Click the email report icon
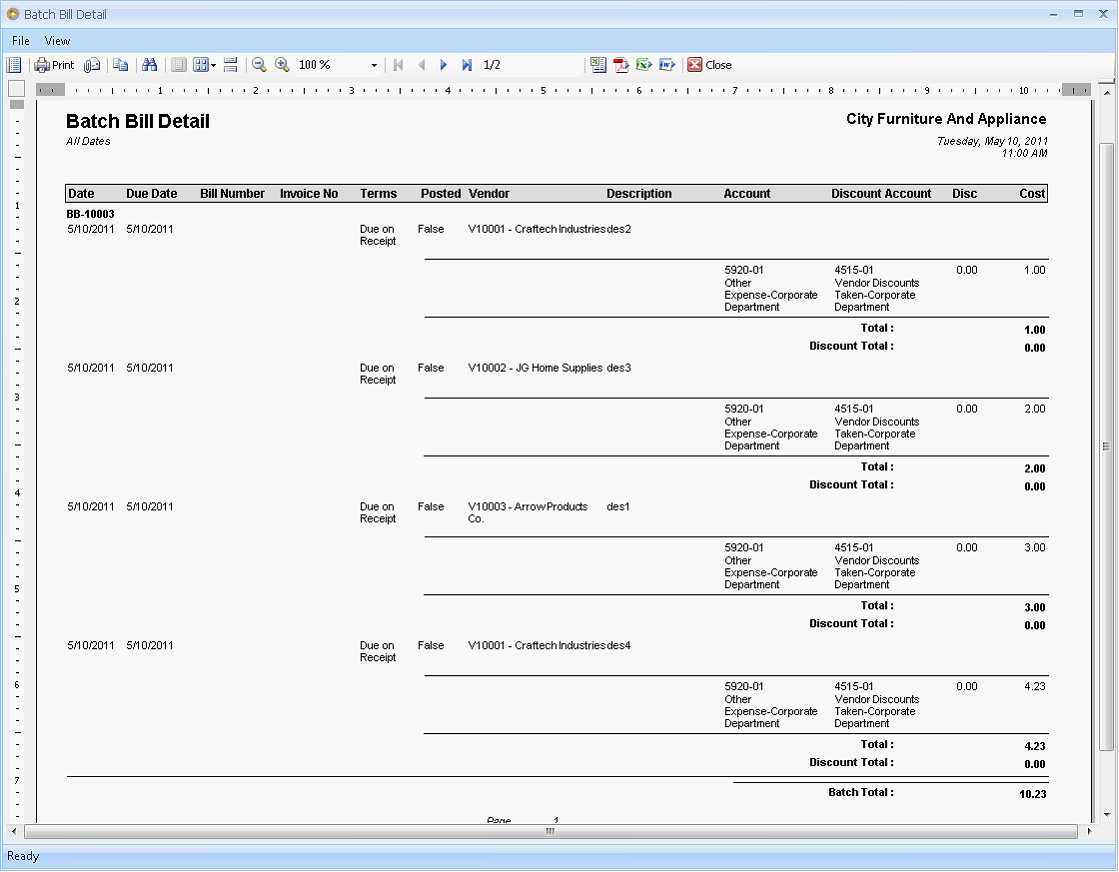The image size is (1119, 872). [x=91, y=65]
